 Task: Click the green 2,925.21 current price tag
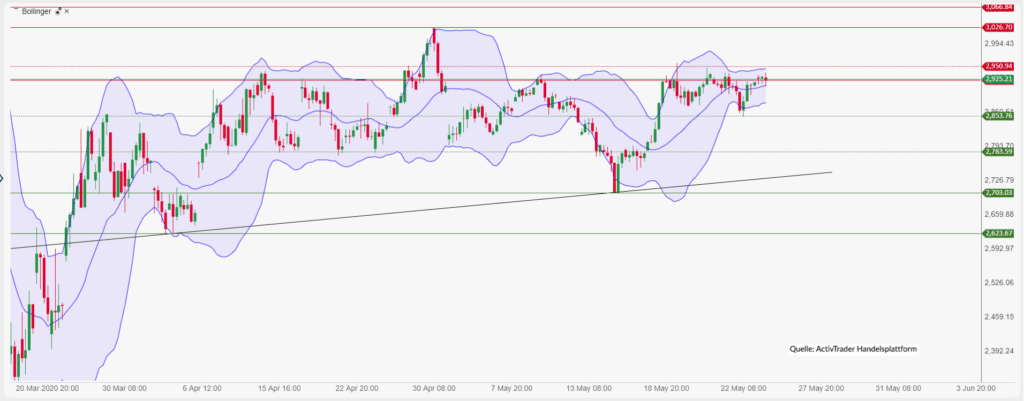(x=998, y=78)
